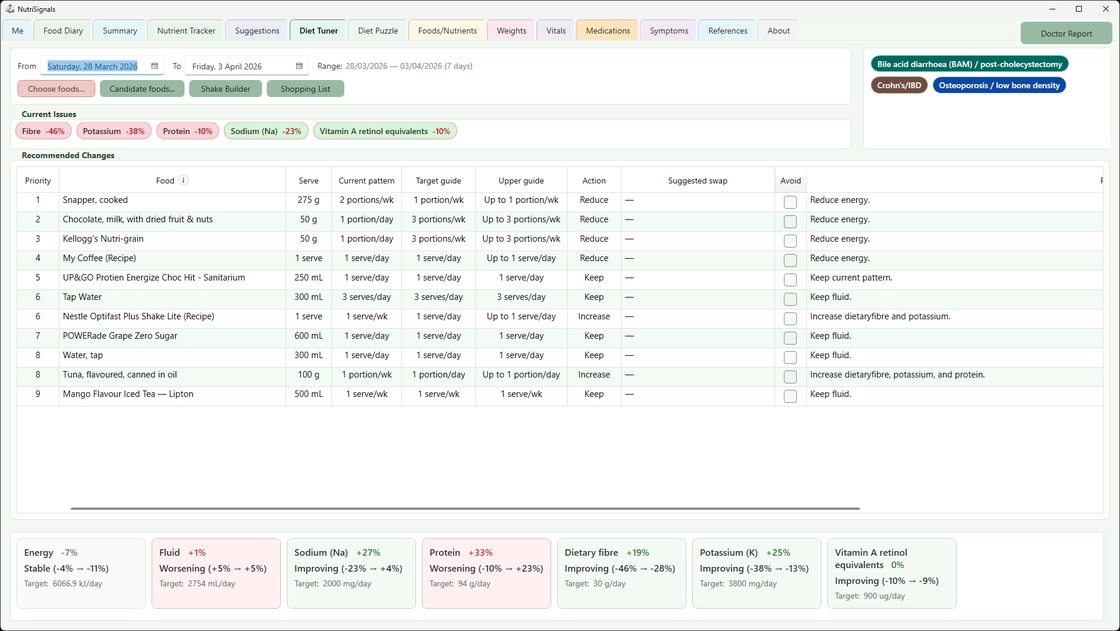Check the Avoid box for Tap Water

(790, 296)
